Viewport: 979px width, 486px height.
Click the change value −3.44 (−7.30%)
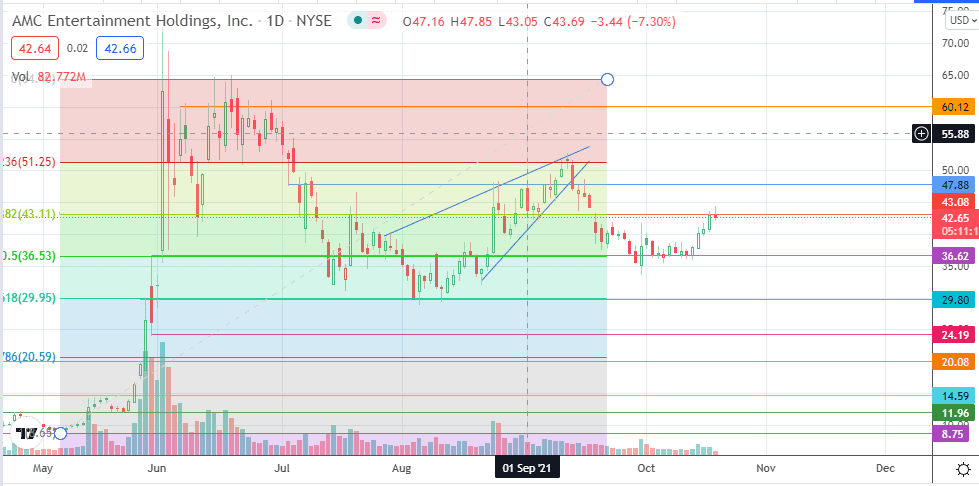(x=632, y=22)
